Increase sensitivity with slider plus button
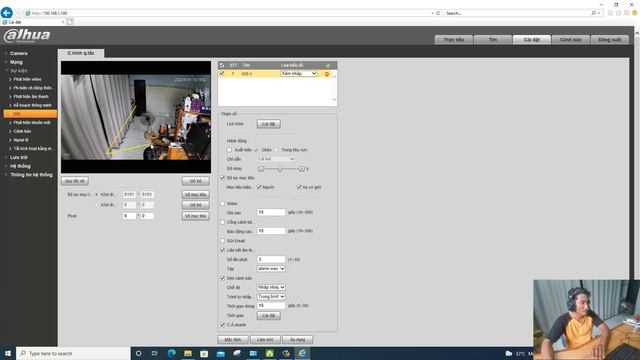640x360 pixels. tap(302, 169)
